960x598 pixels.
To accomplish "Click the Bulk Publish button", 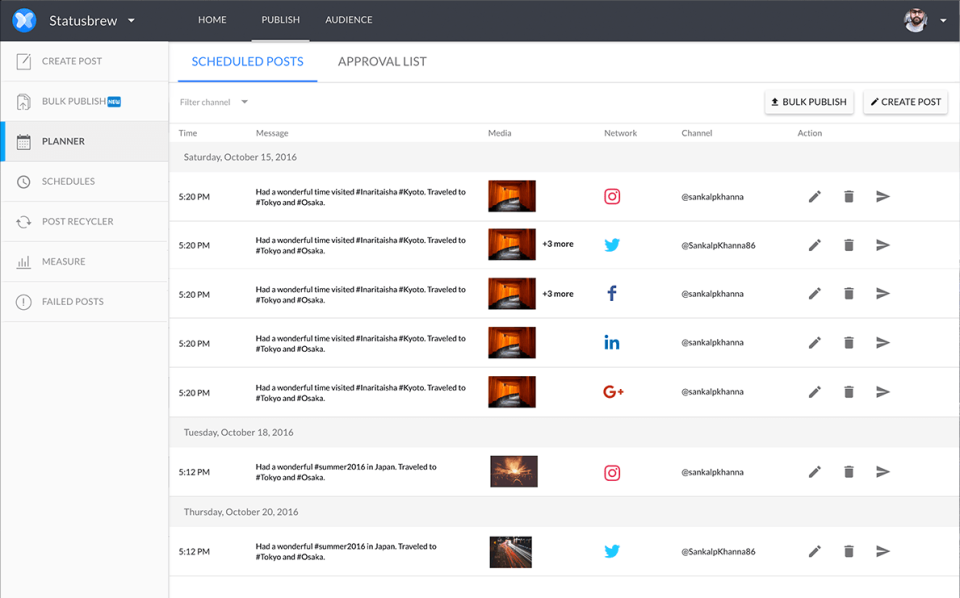I will 809,102.
